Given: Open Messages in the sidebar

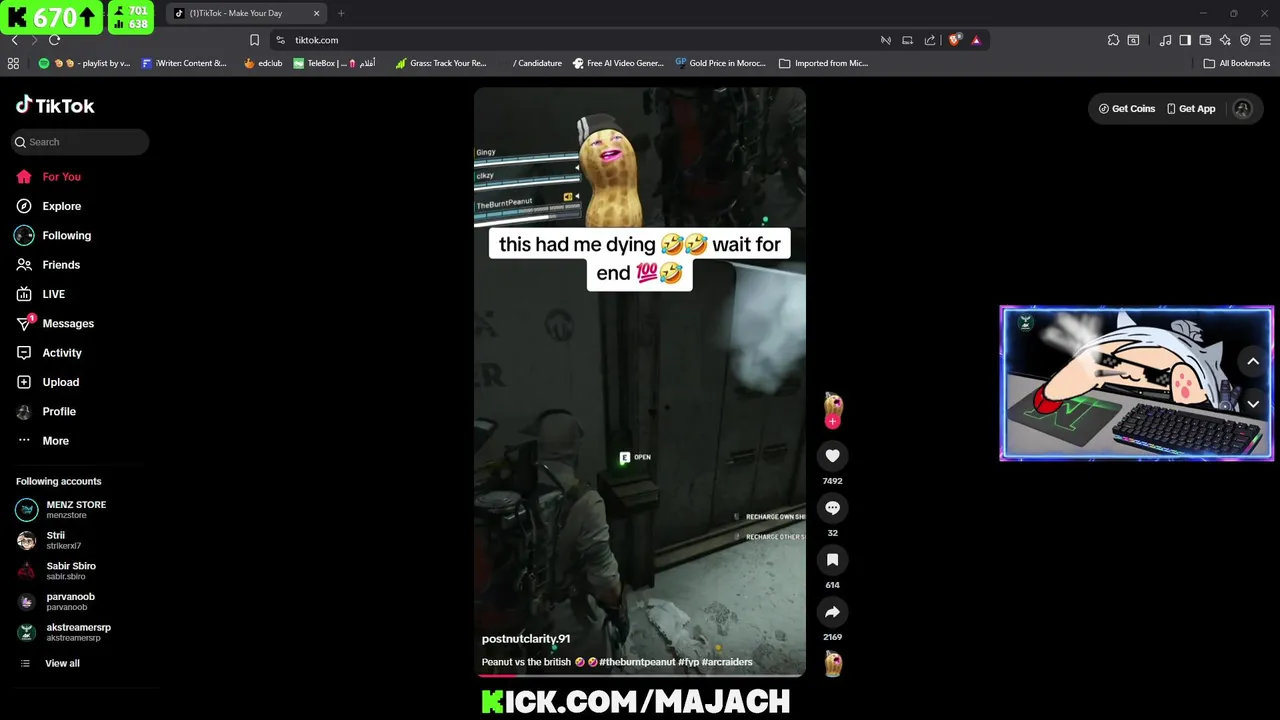Looking at the screenshot, I should pyautogui.click(x=55, y=323).
